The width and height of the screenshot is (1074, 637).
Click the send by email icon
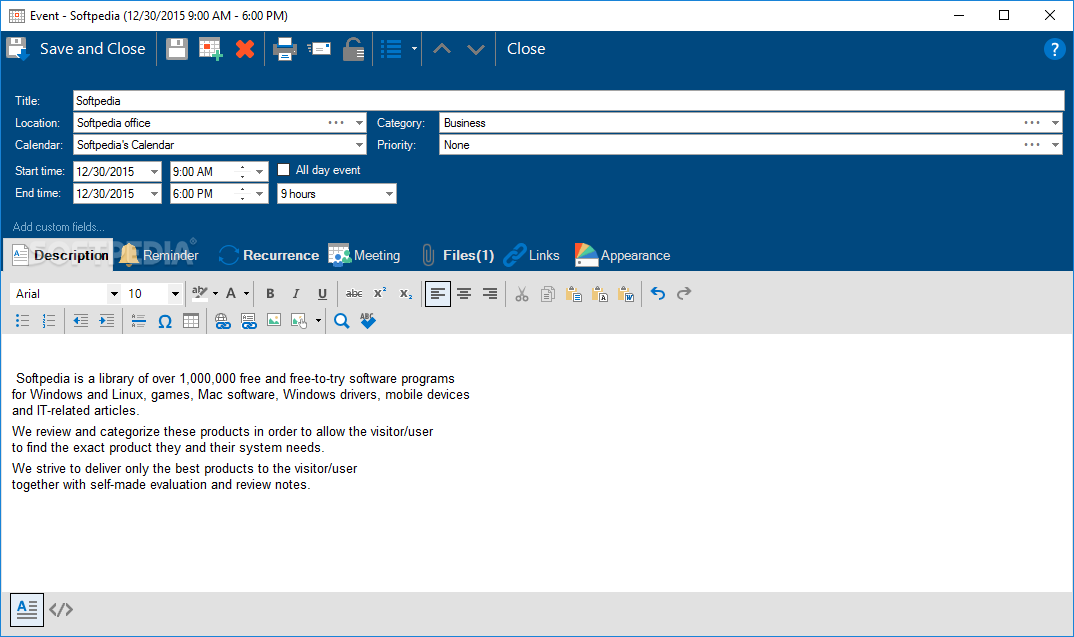point(319,49)
